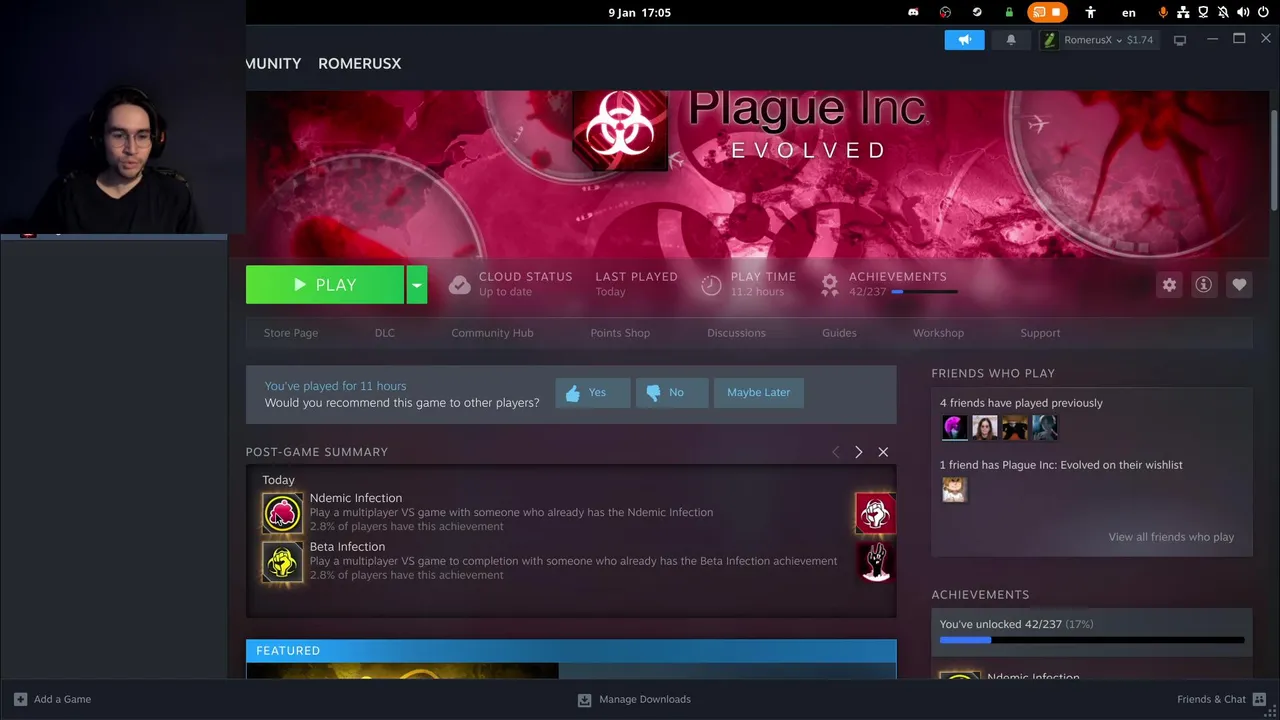Open the Discussions tab
The width and height of the screenshot is (1280, 720).
[736, 333]
